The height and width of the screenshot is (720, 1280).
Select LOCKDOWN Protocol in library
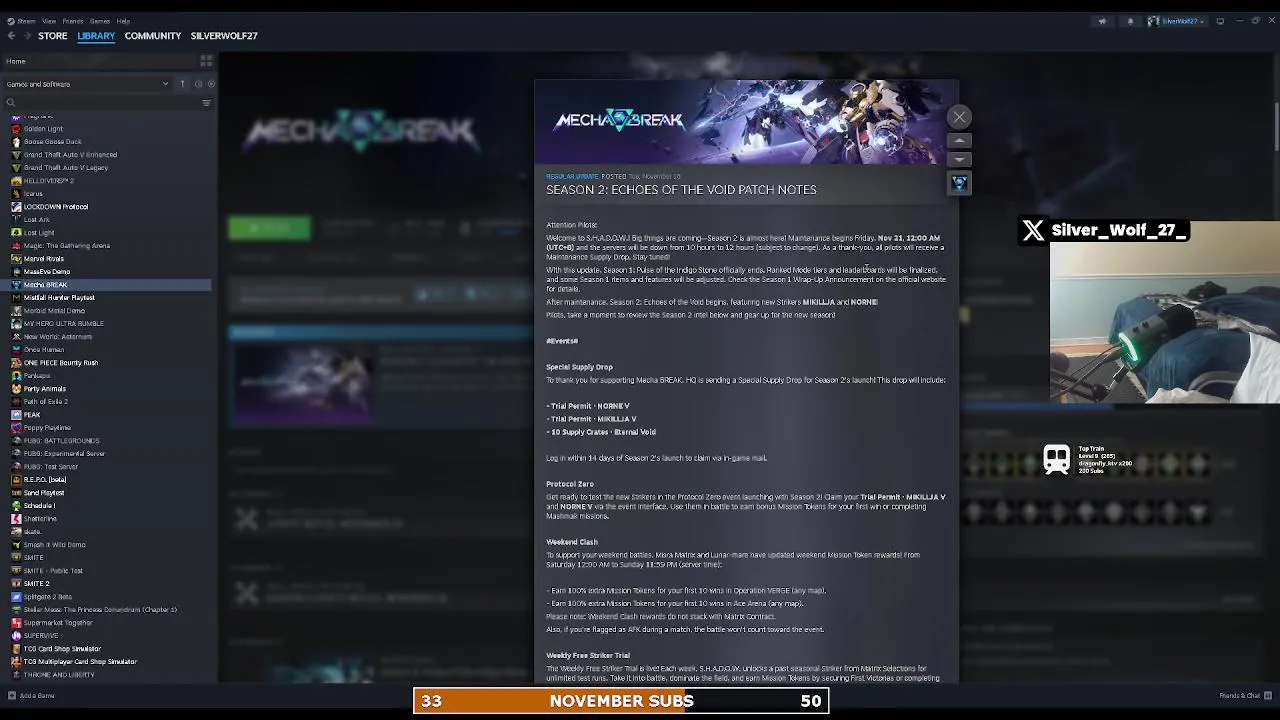tap(55, 206)
